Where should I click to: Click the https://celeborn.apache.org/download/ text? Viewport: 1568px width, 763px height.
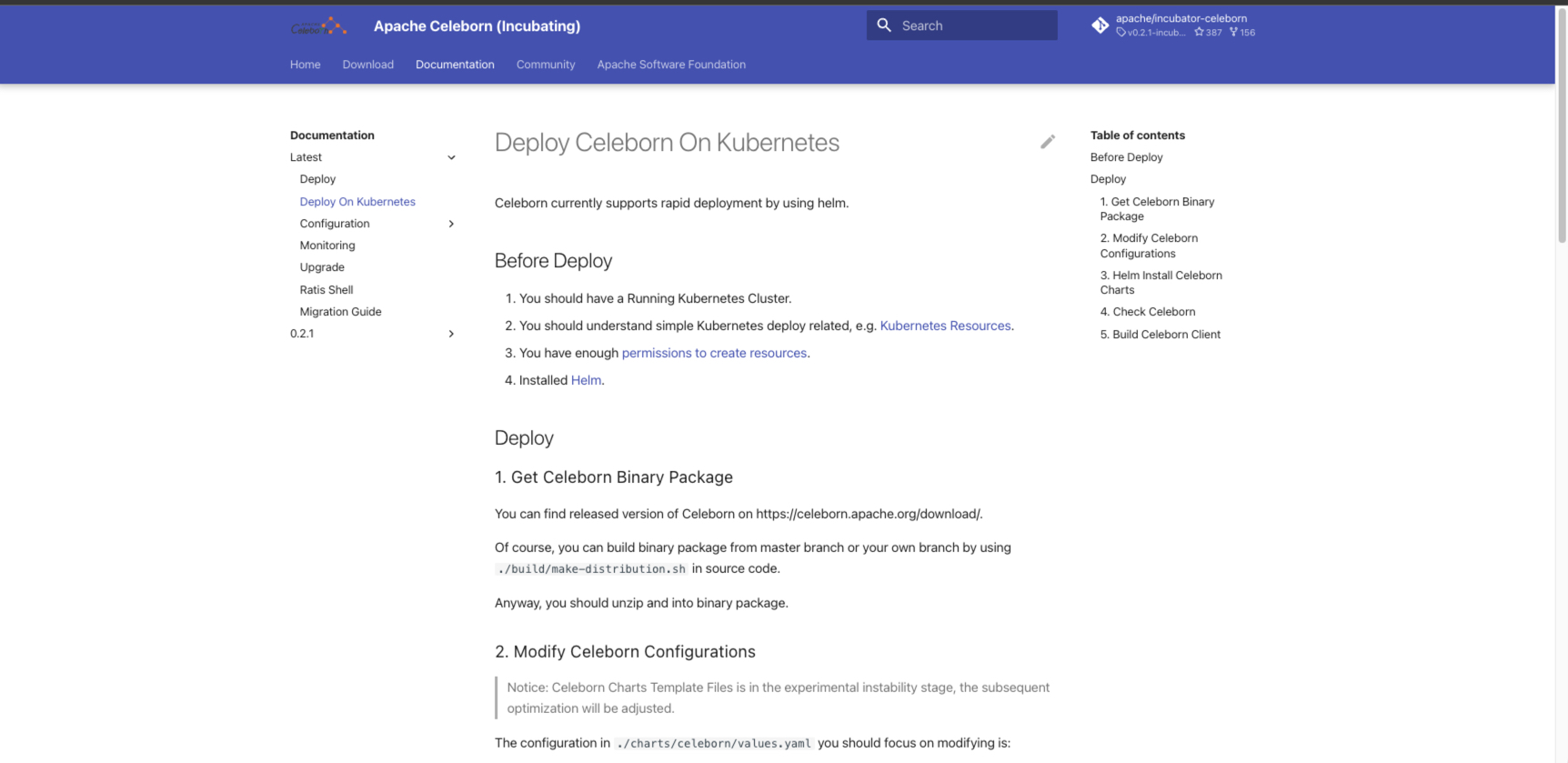868,514
